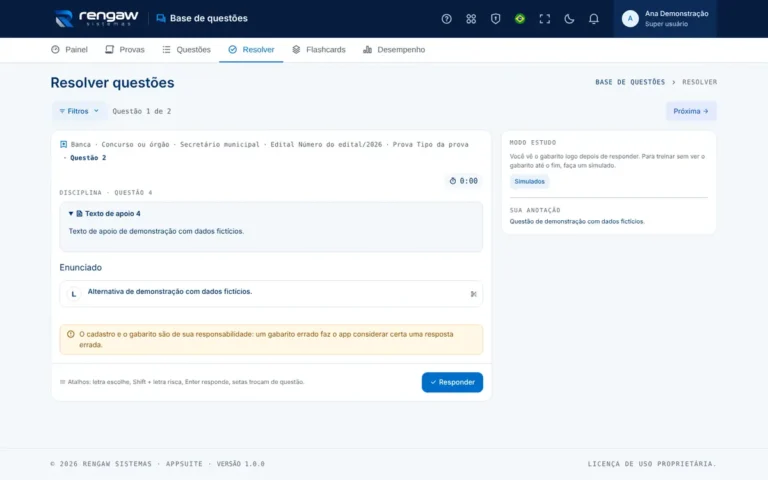
Task: Open the Simulados link
Action: pyautogui.click(x=529, y=181)
